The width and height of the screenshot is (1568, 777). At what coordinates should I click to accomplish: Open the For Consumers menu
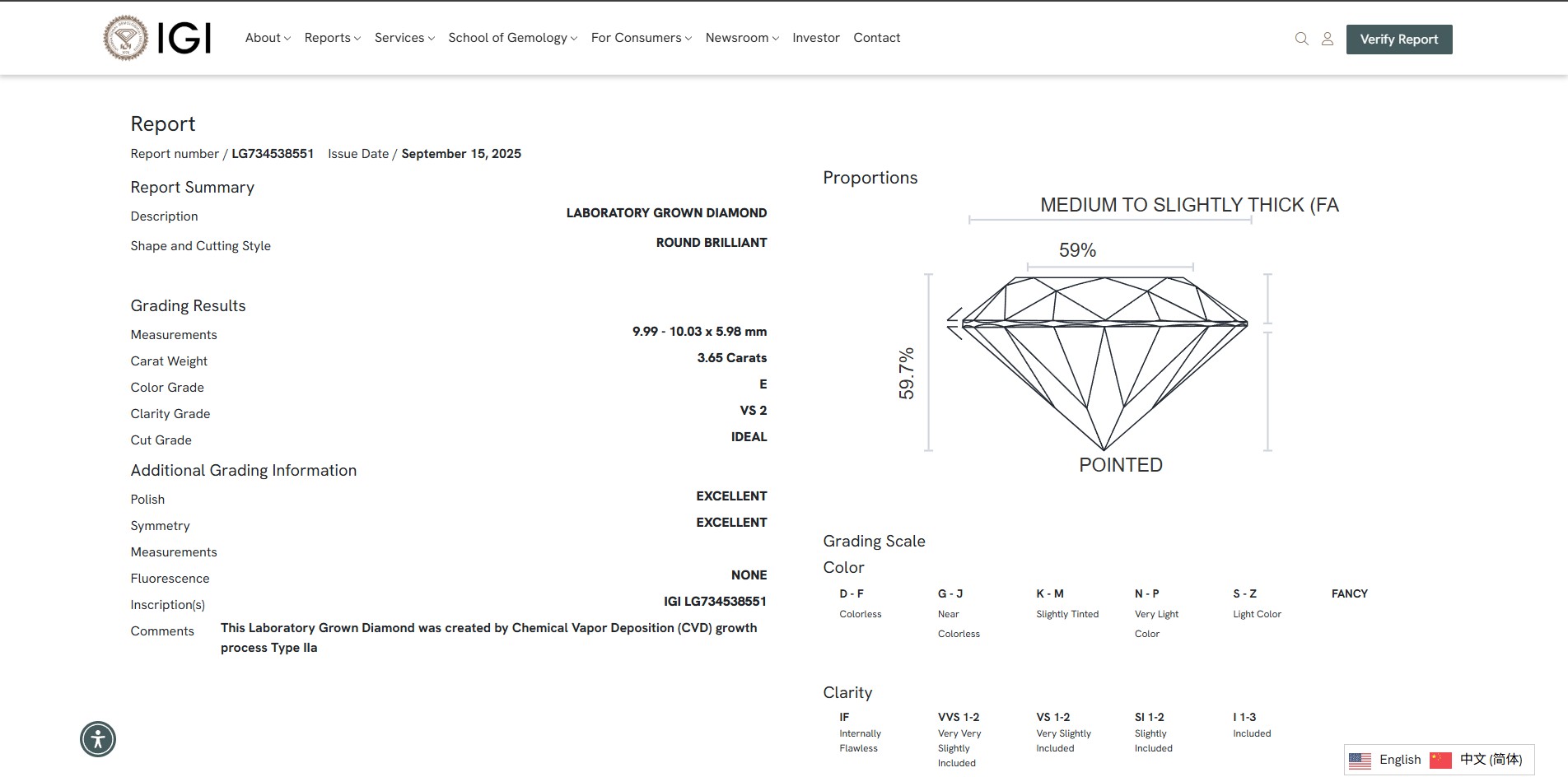pyautogui.click(x=641, y=38)
